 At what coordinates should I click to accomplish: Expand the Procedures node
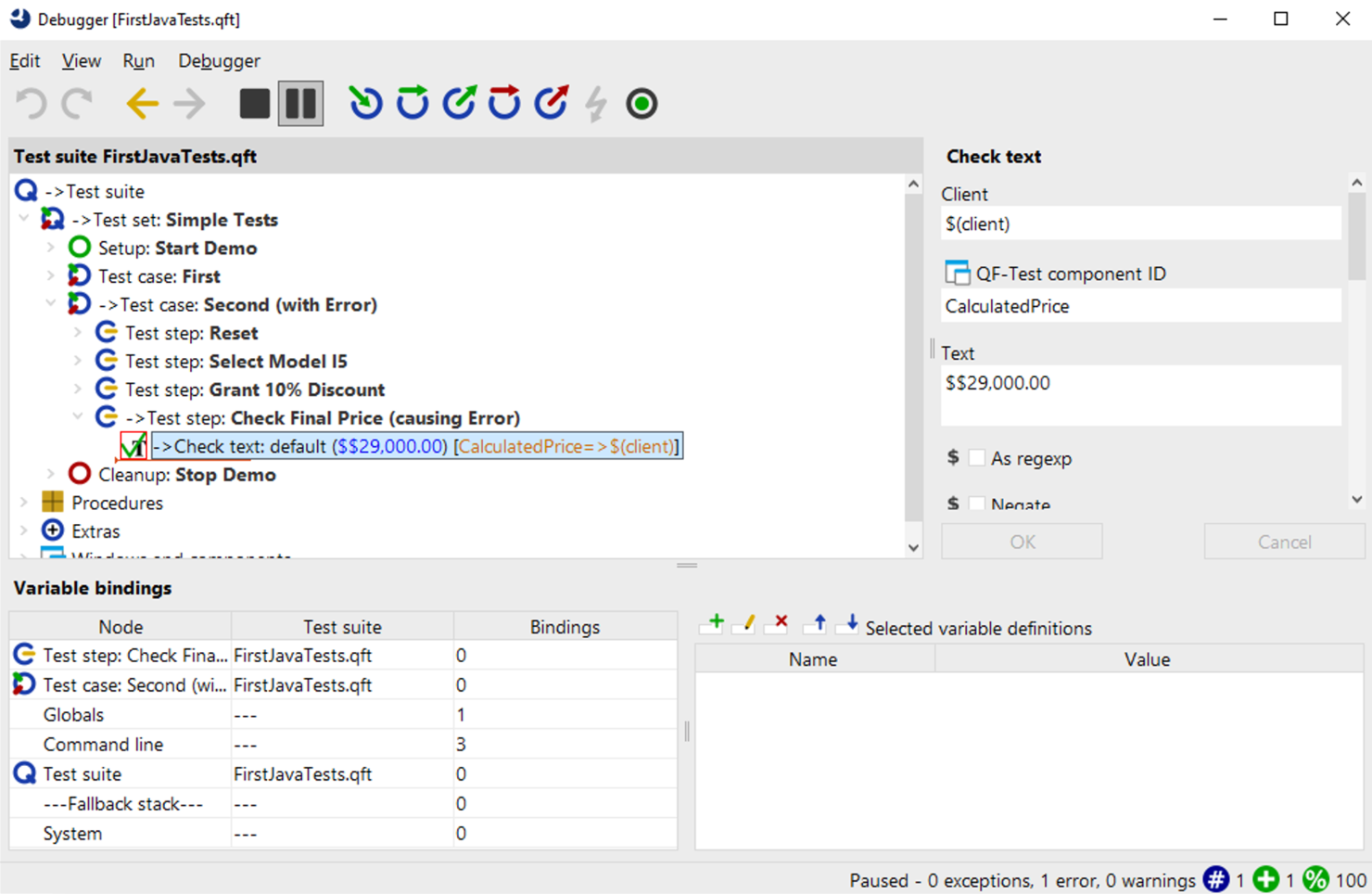(x=24, y=503)
